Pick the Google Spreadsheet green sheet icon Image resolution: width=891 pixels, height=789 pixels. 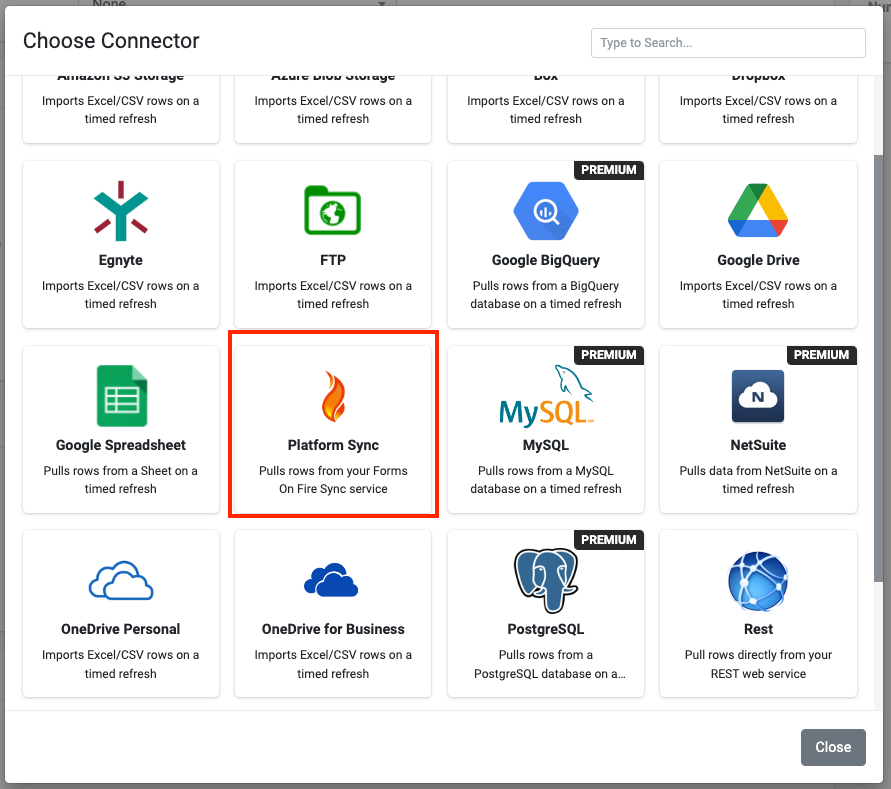(122, 396)
